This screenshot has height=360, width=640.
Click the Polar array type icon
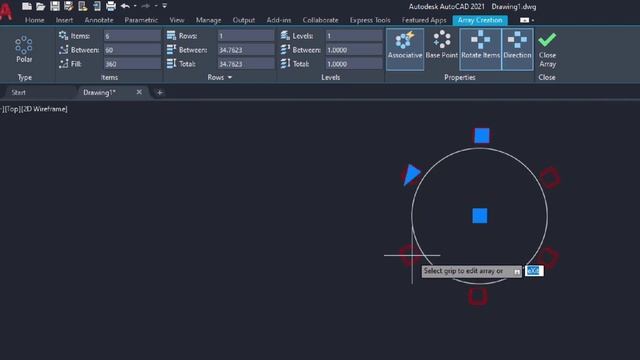[x=24, y=49]
